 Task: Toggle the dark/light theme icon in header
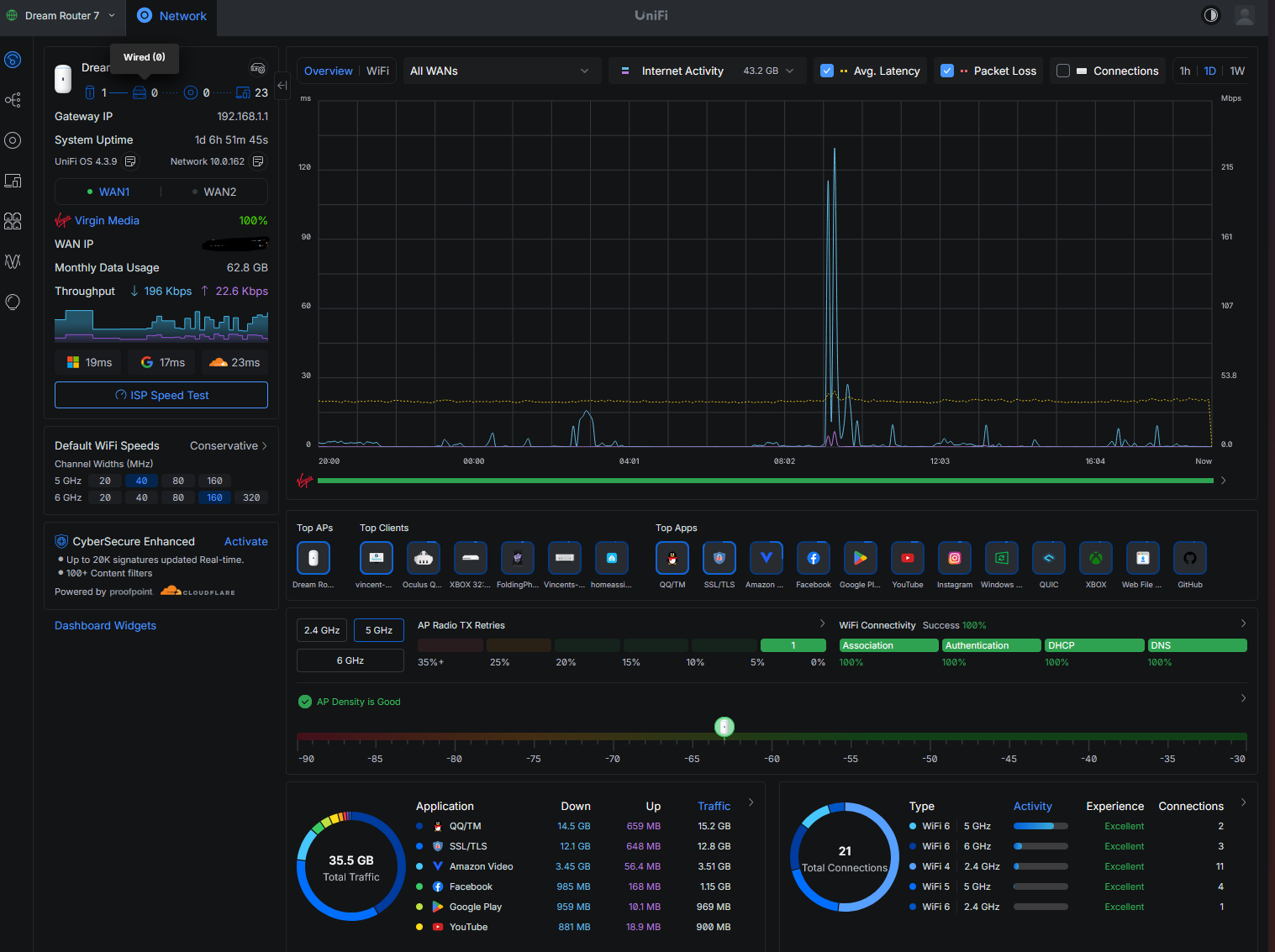(x=1210, y=16)
